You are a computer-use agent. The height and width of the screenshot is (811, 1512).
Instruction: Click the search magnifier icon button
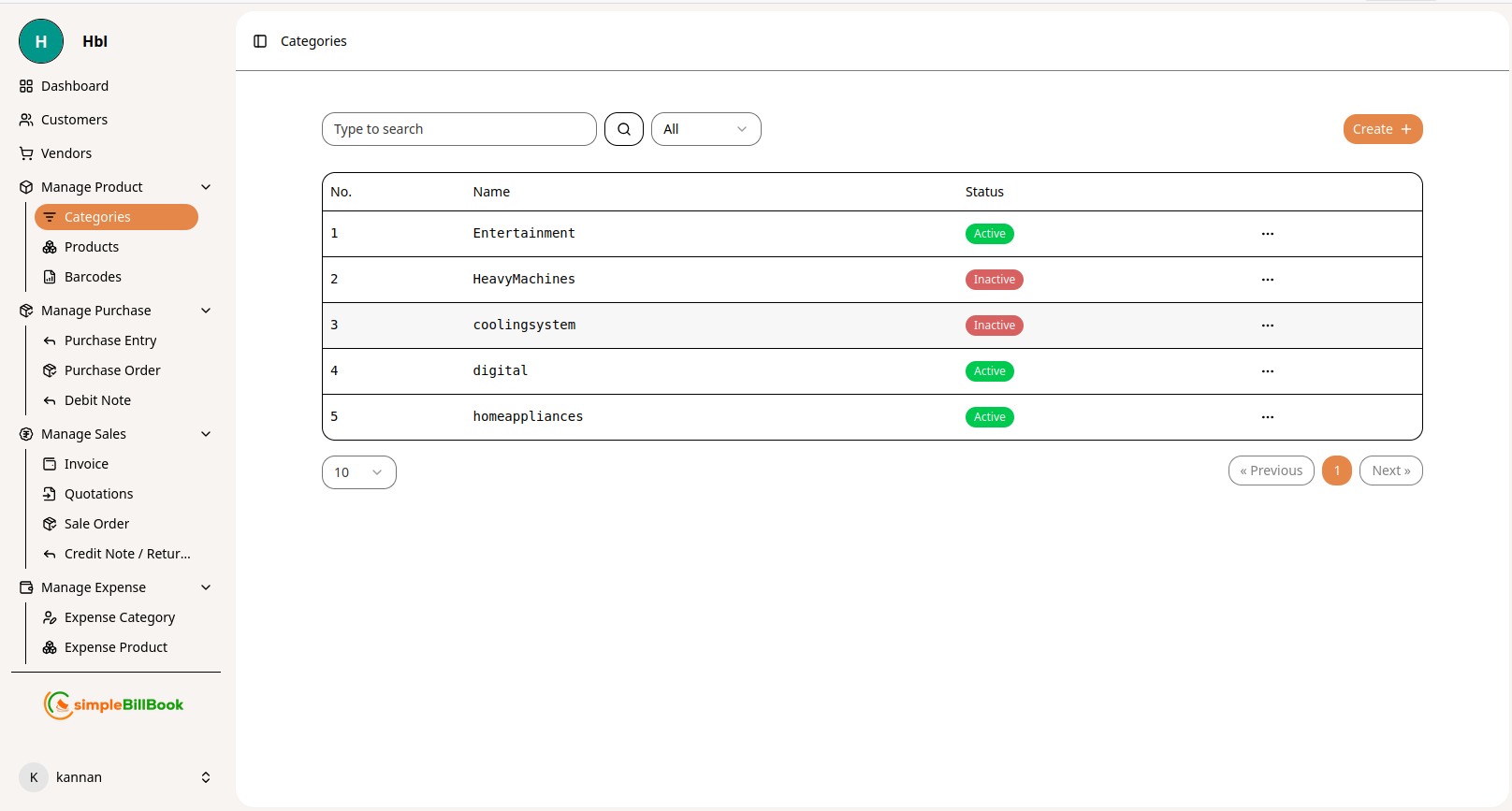623,129
